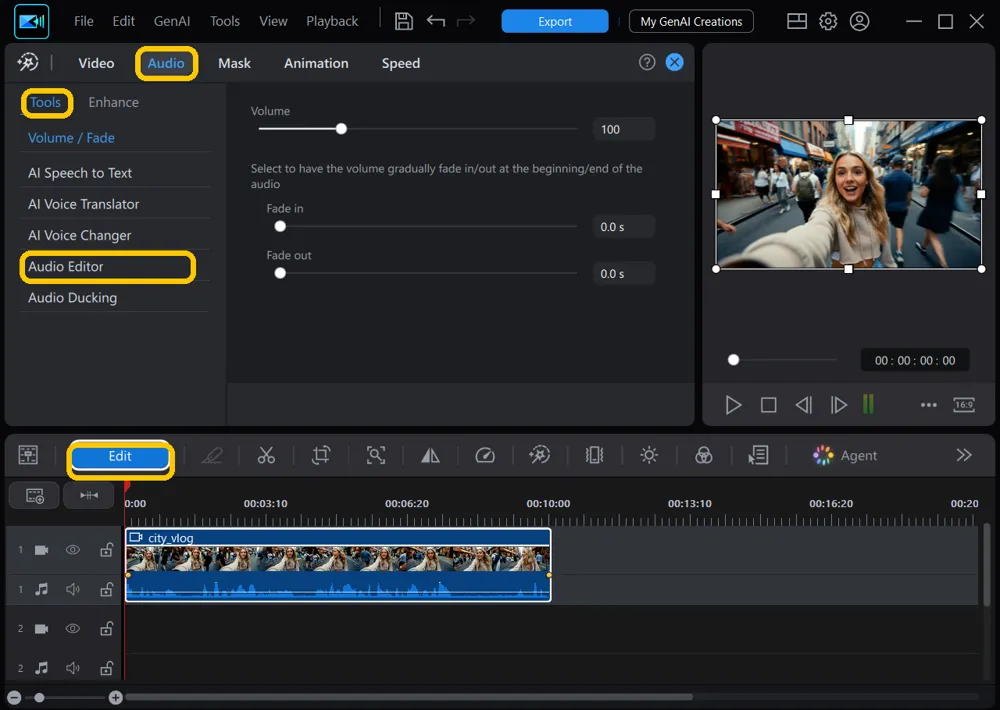
Task: Lock audio track 1
Action: [107, 589]
